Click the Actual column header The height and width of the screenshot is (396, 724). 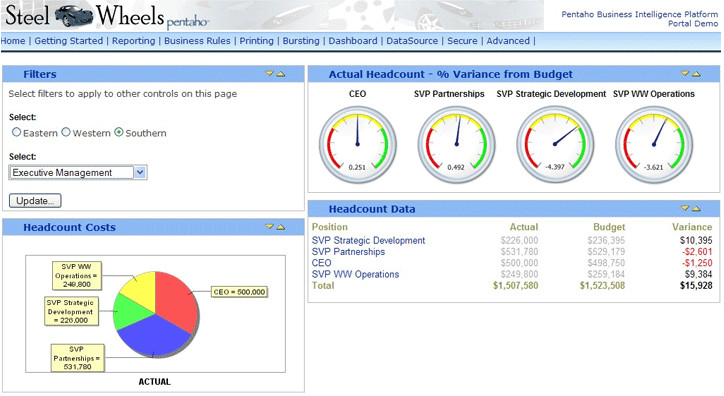[x=524, y=227]
